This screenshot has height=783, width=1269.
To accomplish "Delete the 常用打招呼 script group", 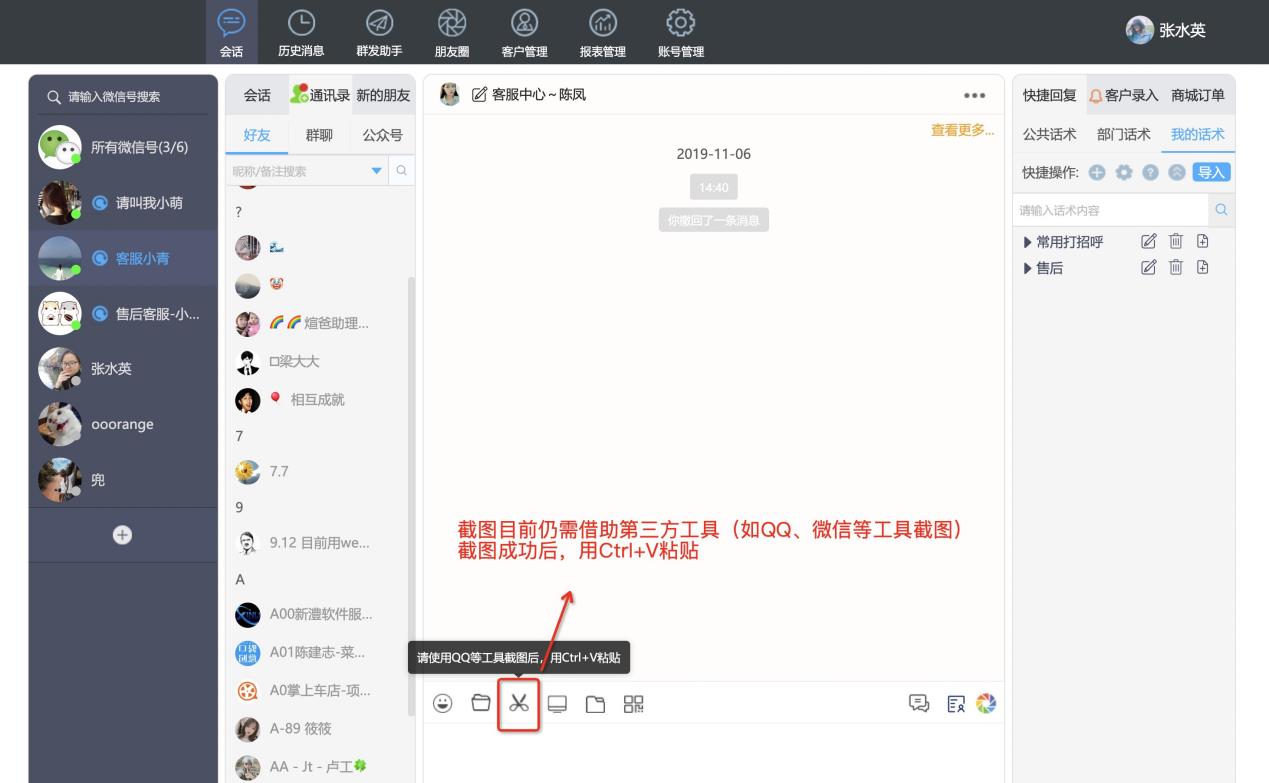I will click(x=1176, y=241).
